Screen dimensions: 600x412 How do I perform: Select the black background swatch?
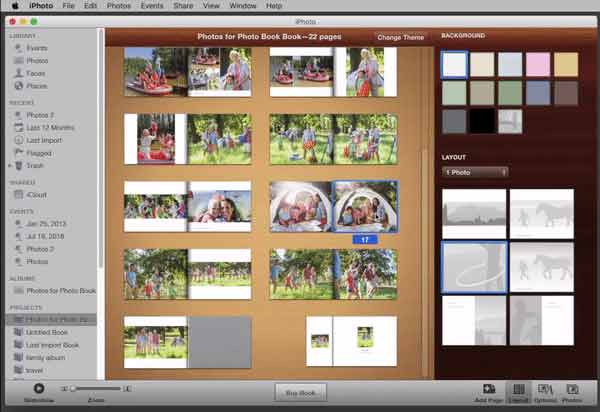click(x=482, y=121)
